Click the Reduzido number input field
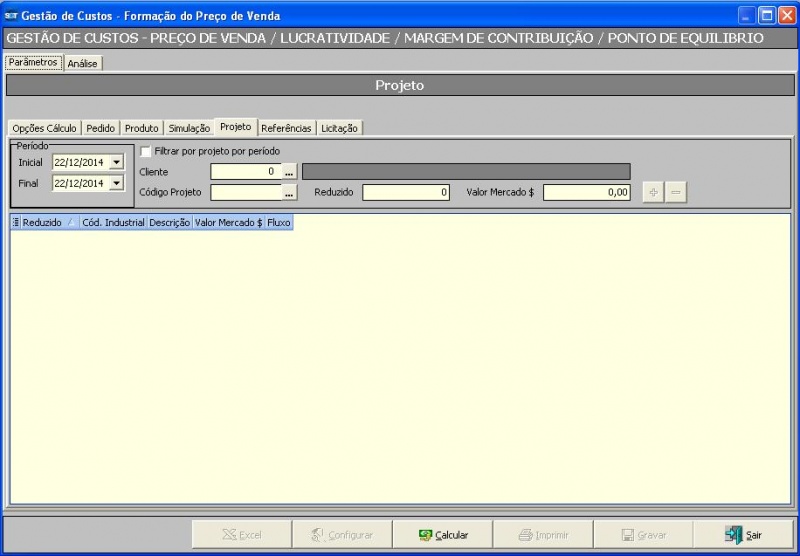This screenshot has height=556, width=800. pyautogui.click(x=406, y=192)
